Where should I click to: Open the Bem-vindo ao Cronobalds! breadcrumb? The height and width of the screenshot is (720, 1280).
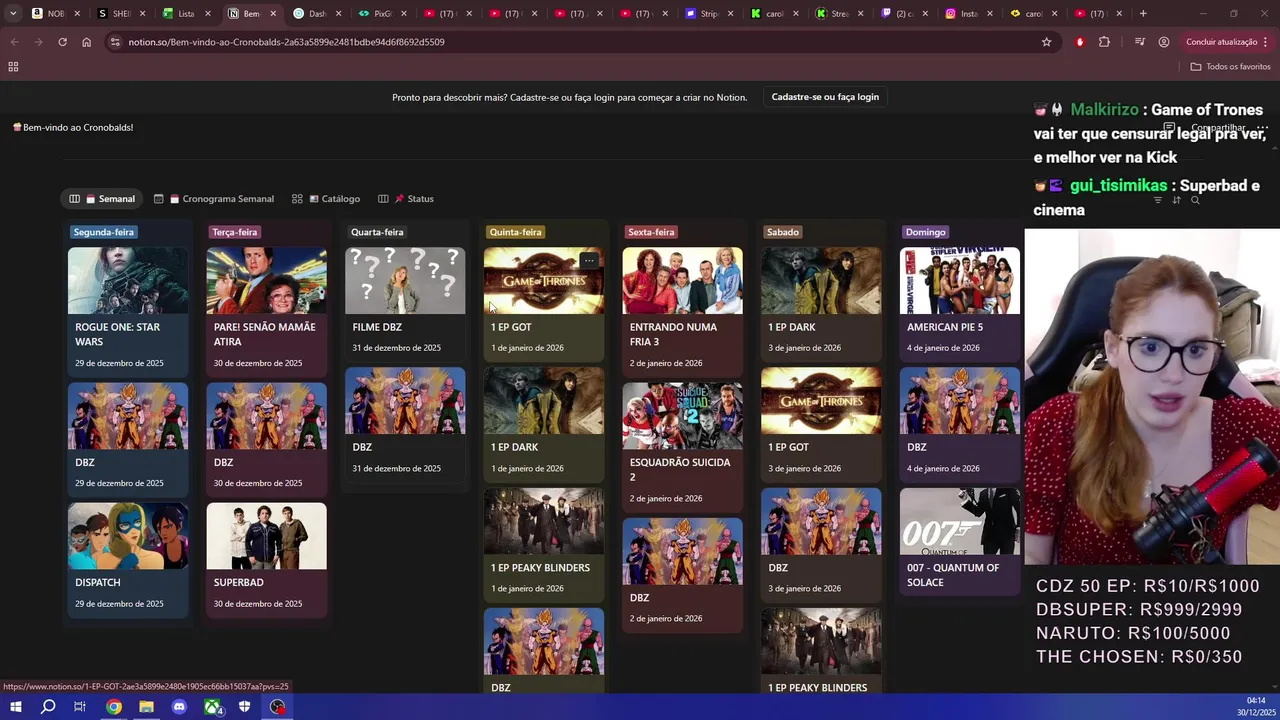point(72,128)
